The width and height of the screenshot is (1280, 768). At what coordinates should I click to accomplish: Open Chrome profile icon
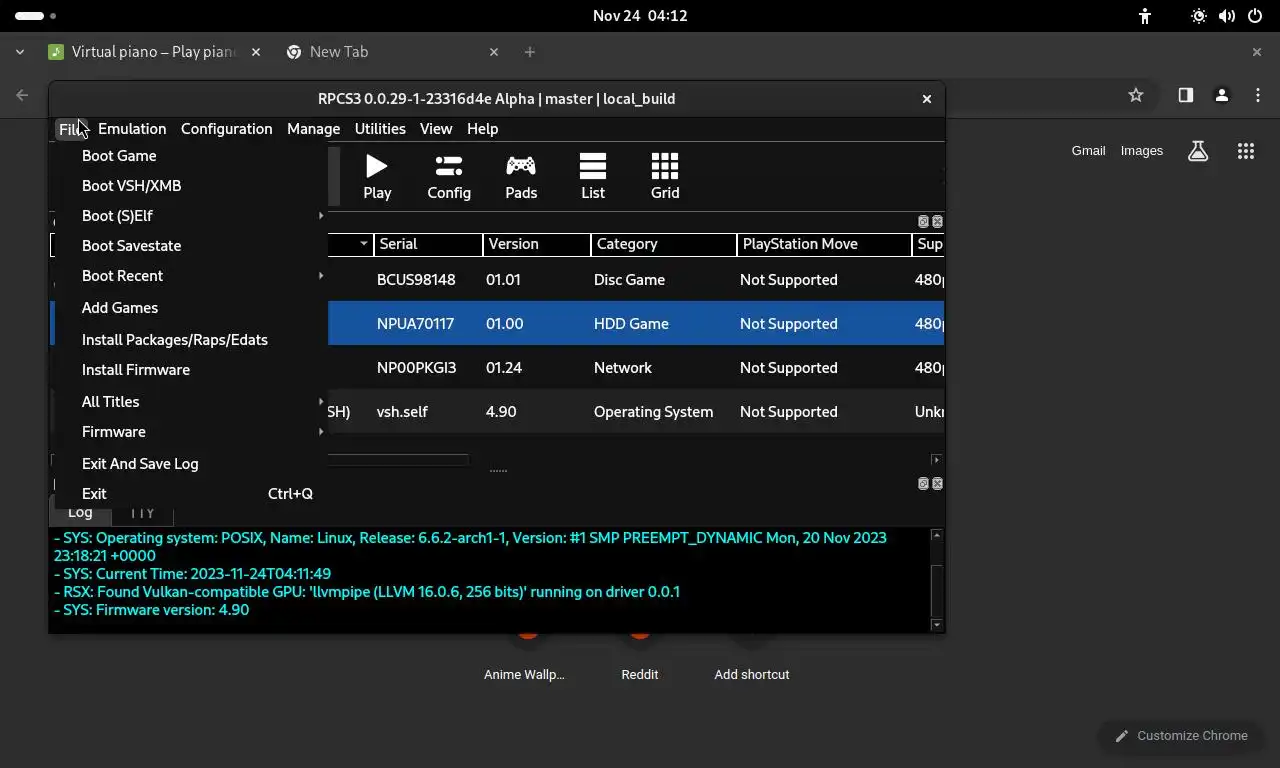(x=1221, y=95)
